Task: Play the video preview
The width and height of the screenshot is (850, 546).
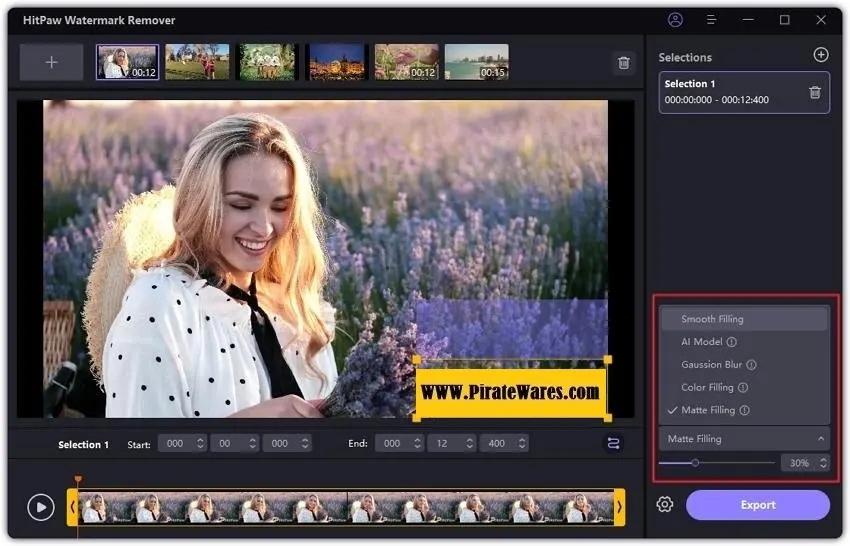Action: point(41,508)
